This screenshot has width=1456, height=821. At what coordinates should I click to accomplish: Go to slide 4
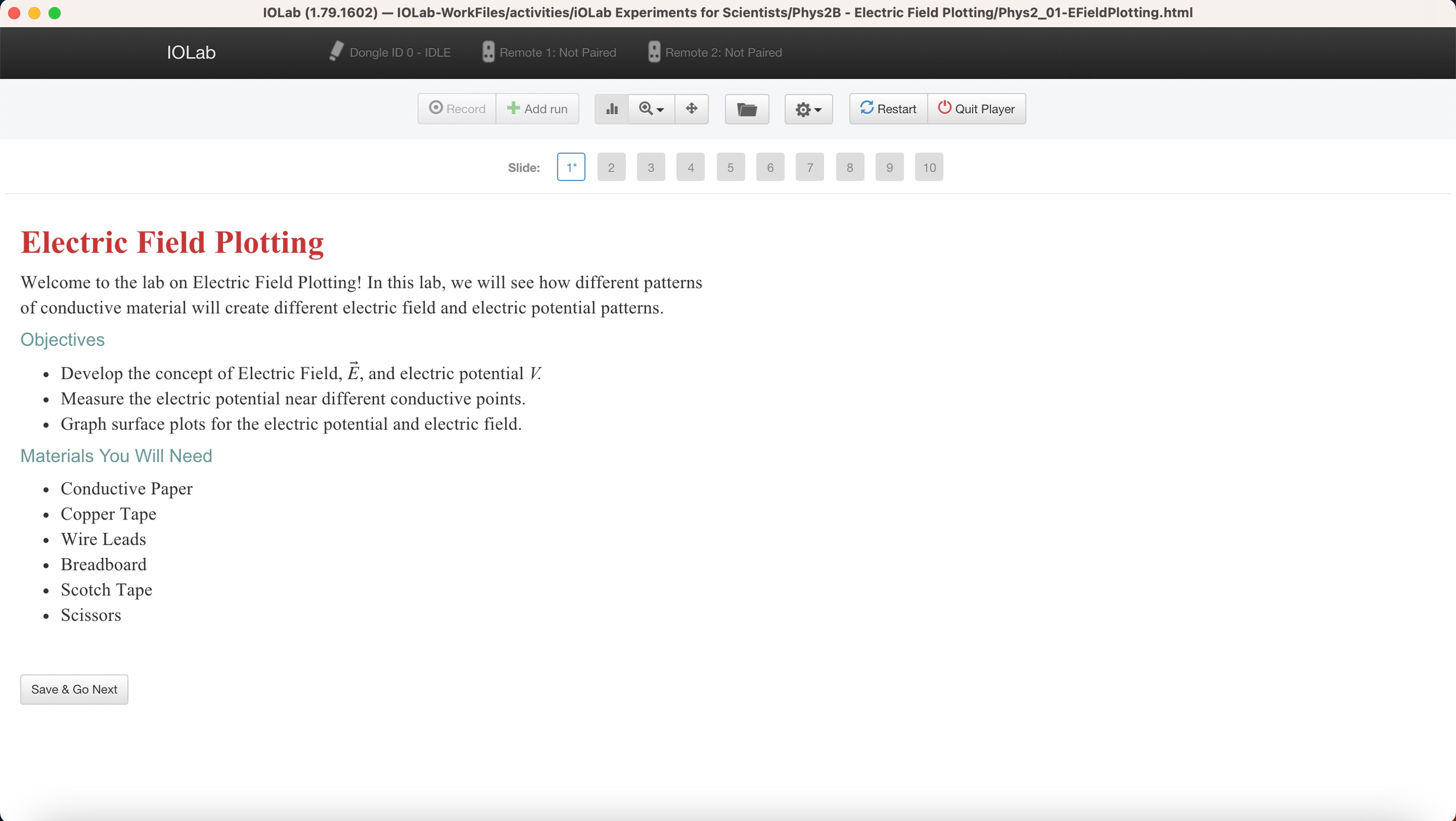pyautogui.click(x=691, y=167)
